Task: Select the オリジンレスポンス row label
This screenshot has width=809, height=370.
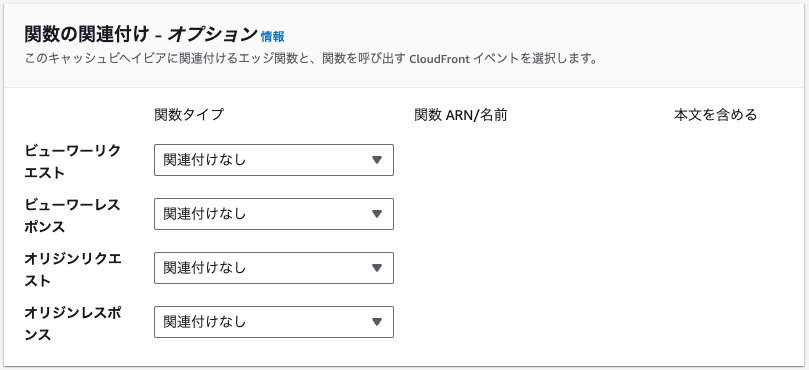Action: point(72,324)
